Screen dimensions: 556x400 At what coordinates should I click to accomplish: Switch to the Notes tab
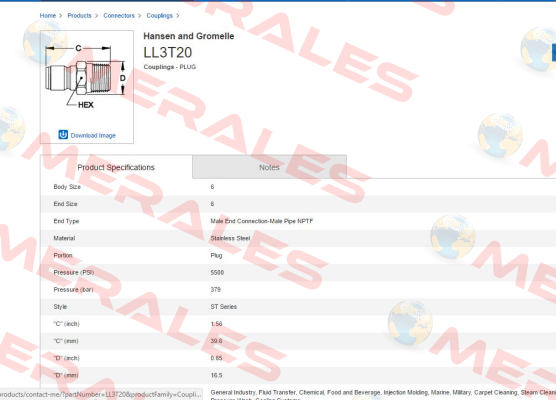tap(269, 167)
